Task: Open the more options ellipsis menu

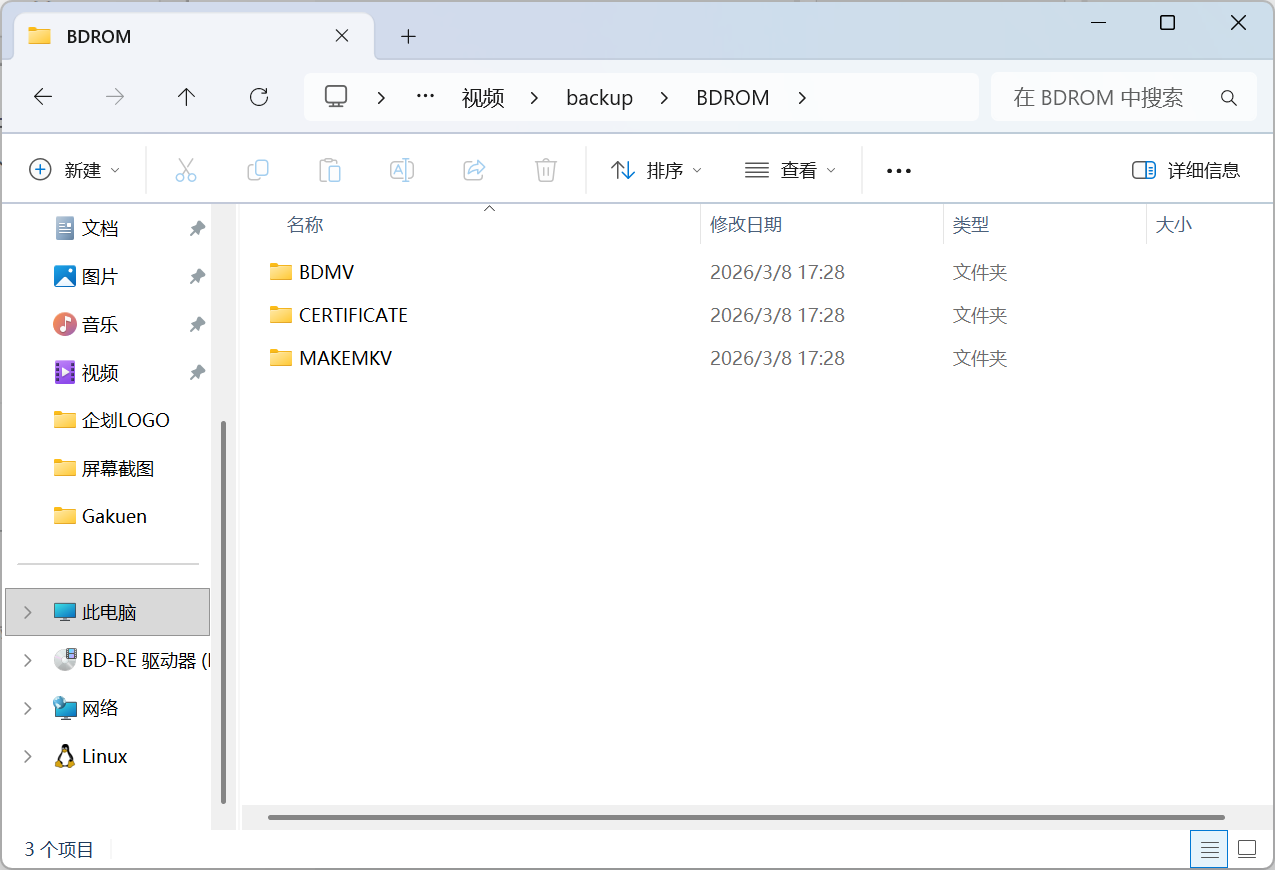Action: point(899,171)
